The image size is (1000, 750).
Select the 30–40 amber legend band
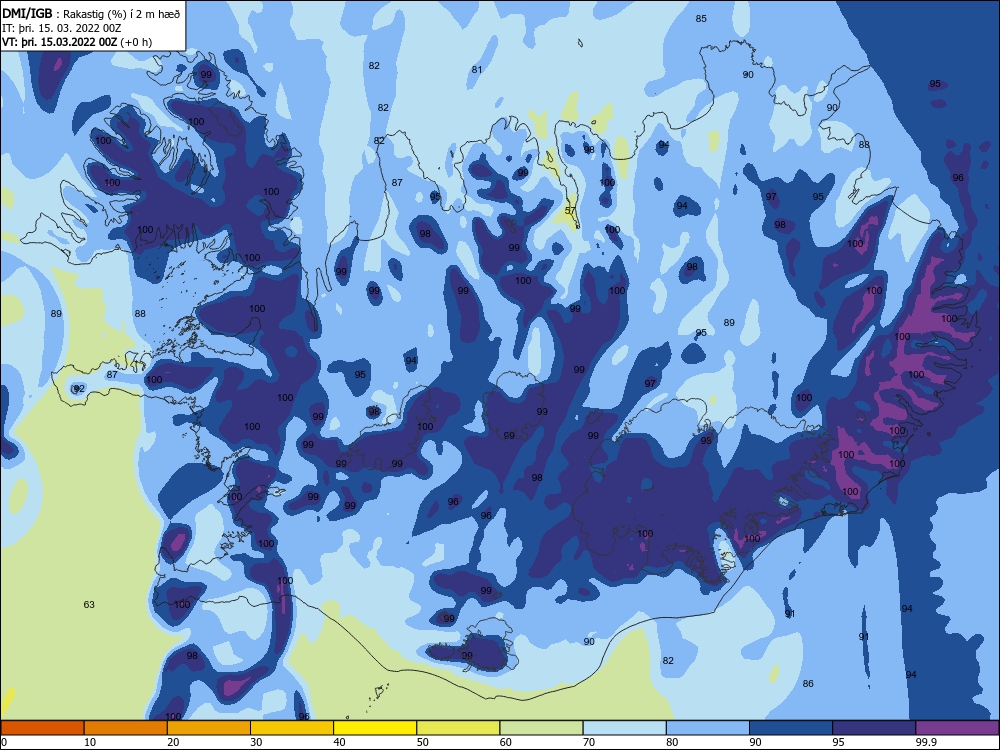click(x=292, y=728)
